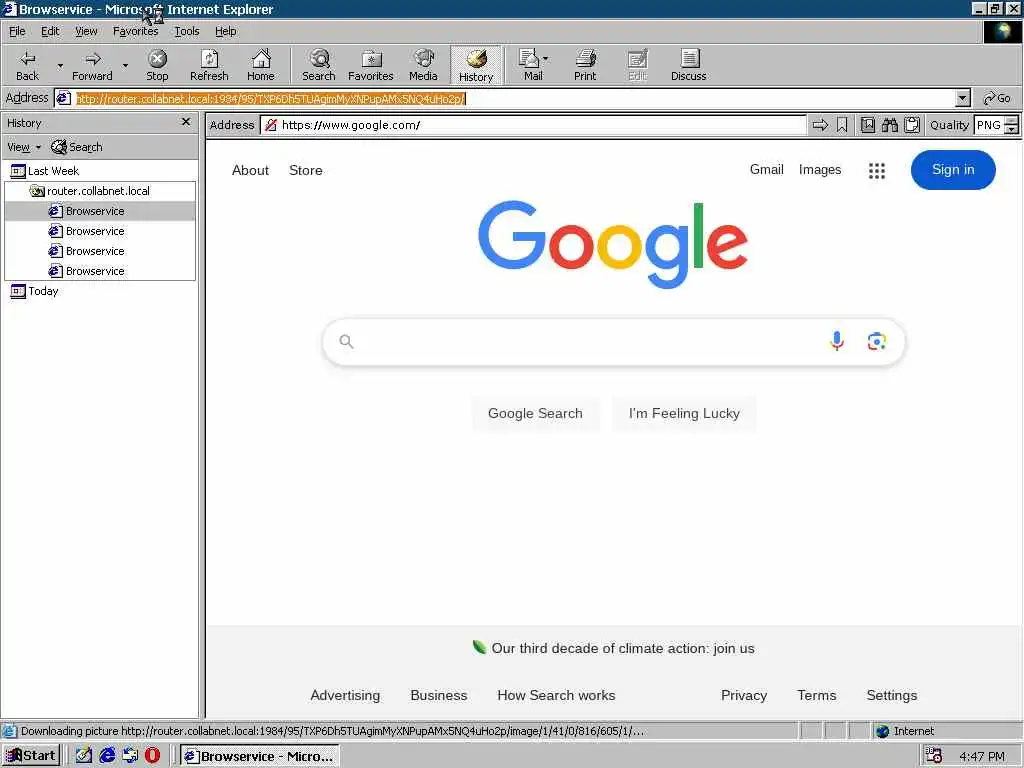Click the Google Search button
Image resolution: width=1024 pixels, height=768 pixels.
tap(535, 413)
